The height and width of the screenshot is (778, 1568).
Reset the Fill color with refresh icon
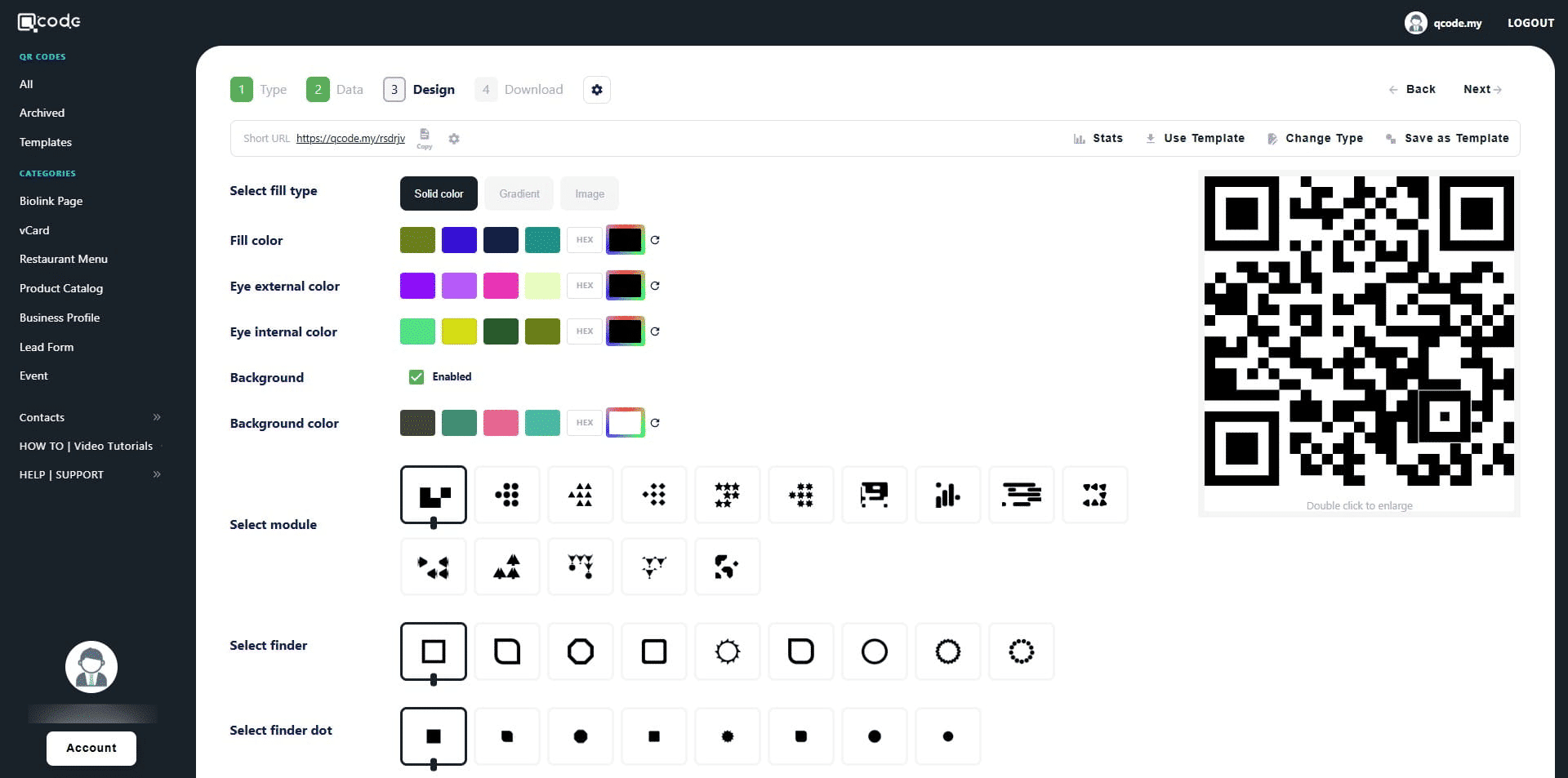coord(655,240)
